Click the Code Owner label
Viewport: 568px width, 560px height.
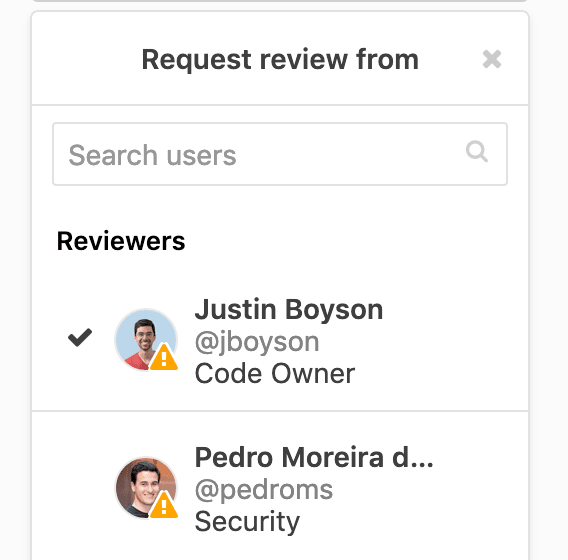pyautogui.click(x=275, y=373)
